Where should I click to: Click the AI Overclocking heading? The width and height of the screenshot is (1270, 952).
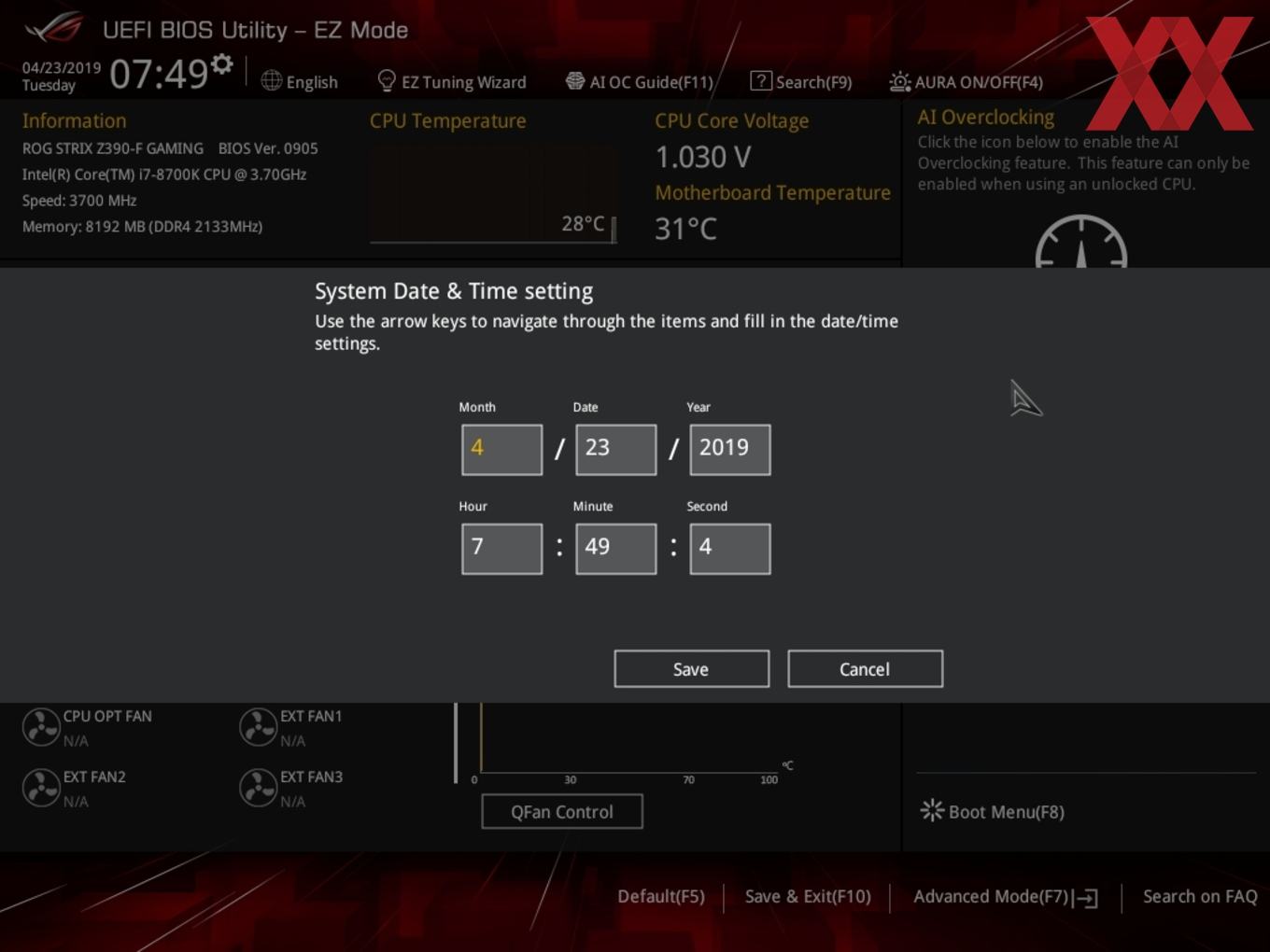(986, 118)
